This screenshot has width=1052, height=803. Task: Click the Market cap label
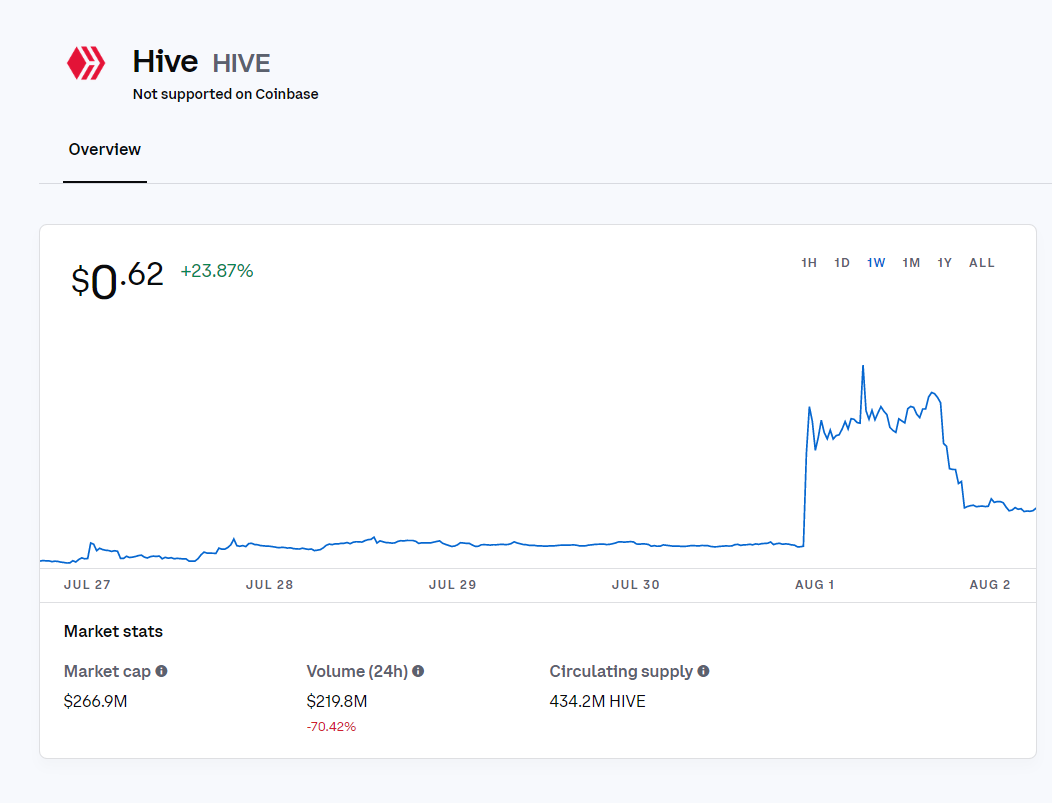click(107, 672)
